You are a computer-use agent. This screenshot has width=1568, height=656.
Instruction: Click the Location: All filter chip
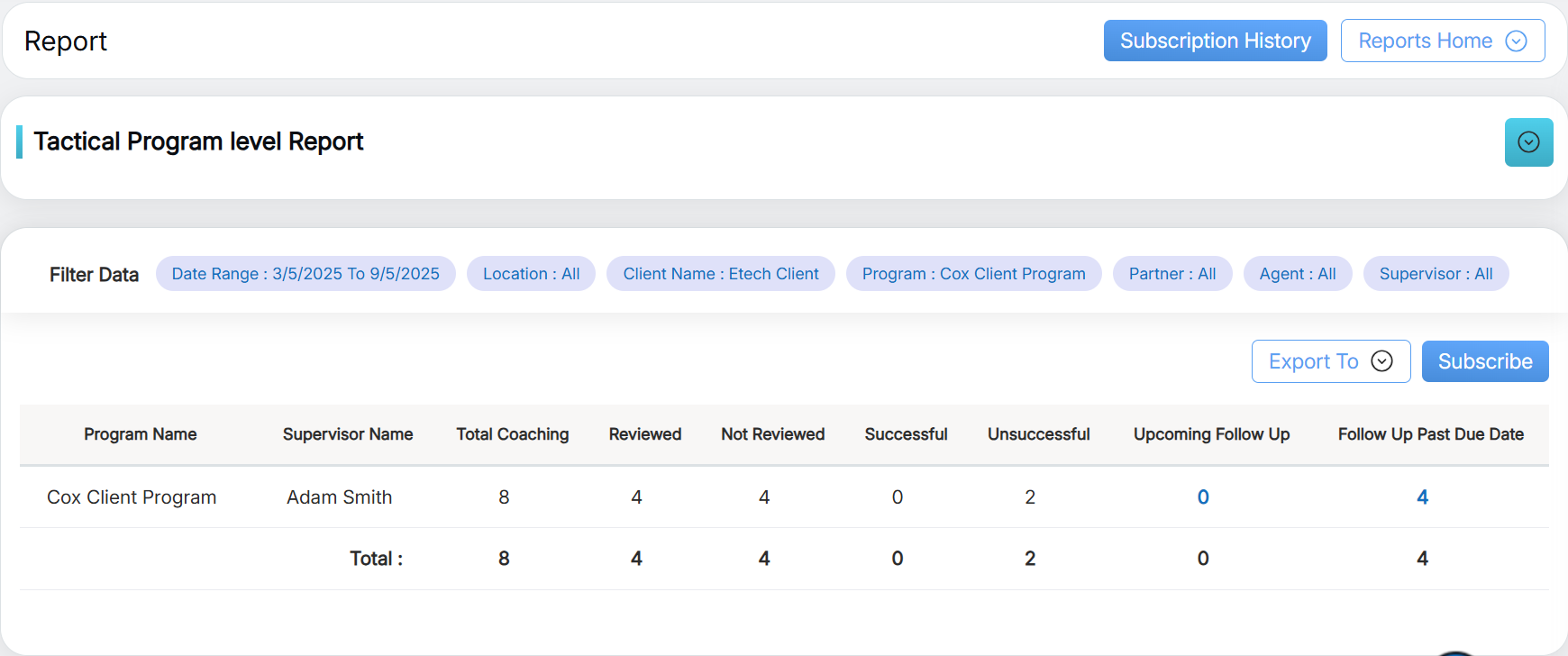coord(531,274)
